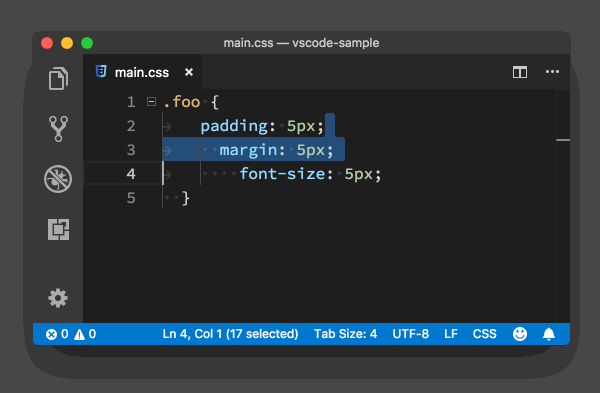Viewport: 600px width, 393px height.
Task: Split the editor to the side
Action: (520, 72)
